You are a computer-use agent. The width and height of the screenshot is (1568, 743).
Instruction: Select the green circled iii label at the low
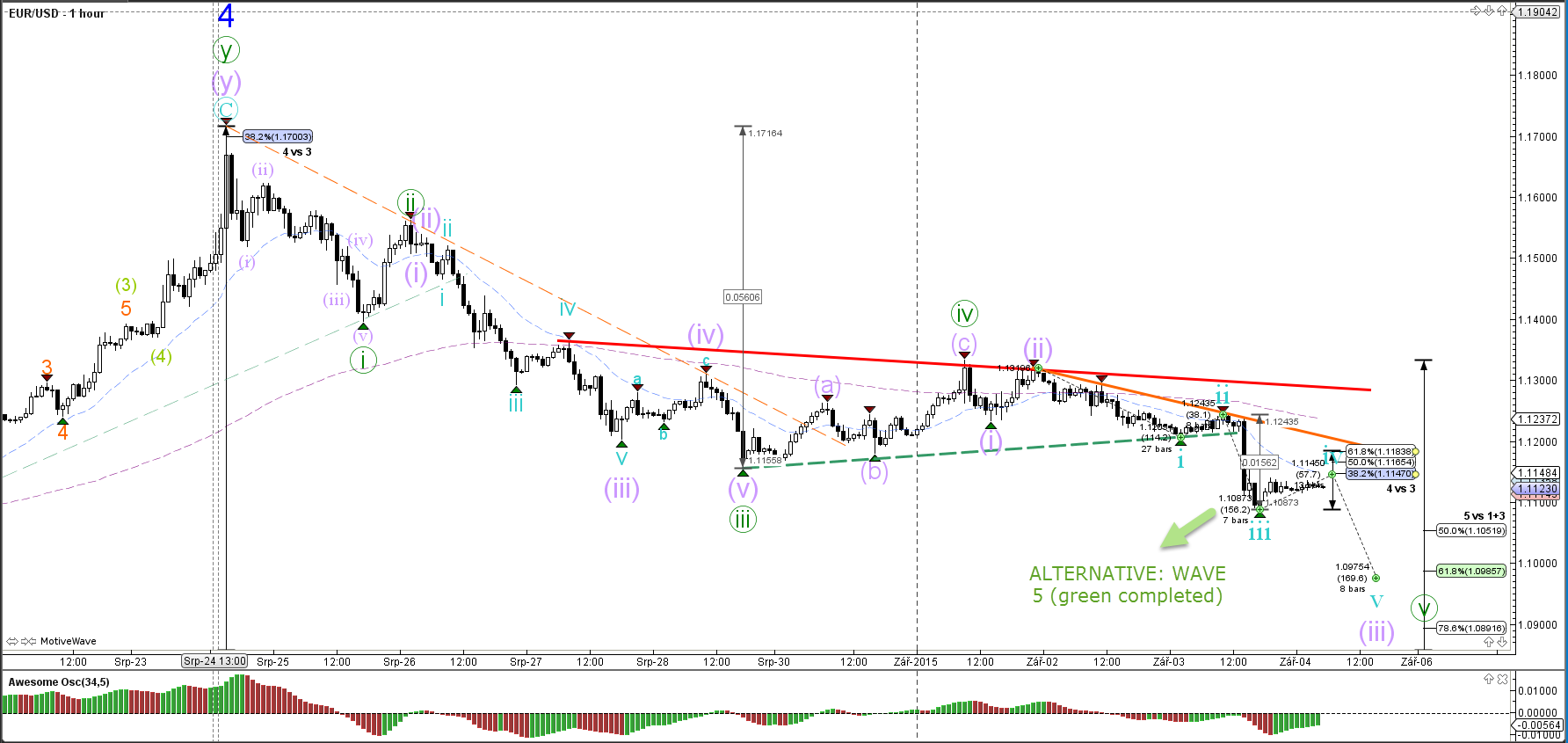(743, 519)
